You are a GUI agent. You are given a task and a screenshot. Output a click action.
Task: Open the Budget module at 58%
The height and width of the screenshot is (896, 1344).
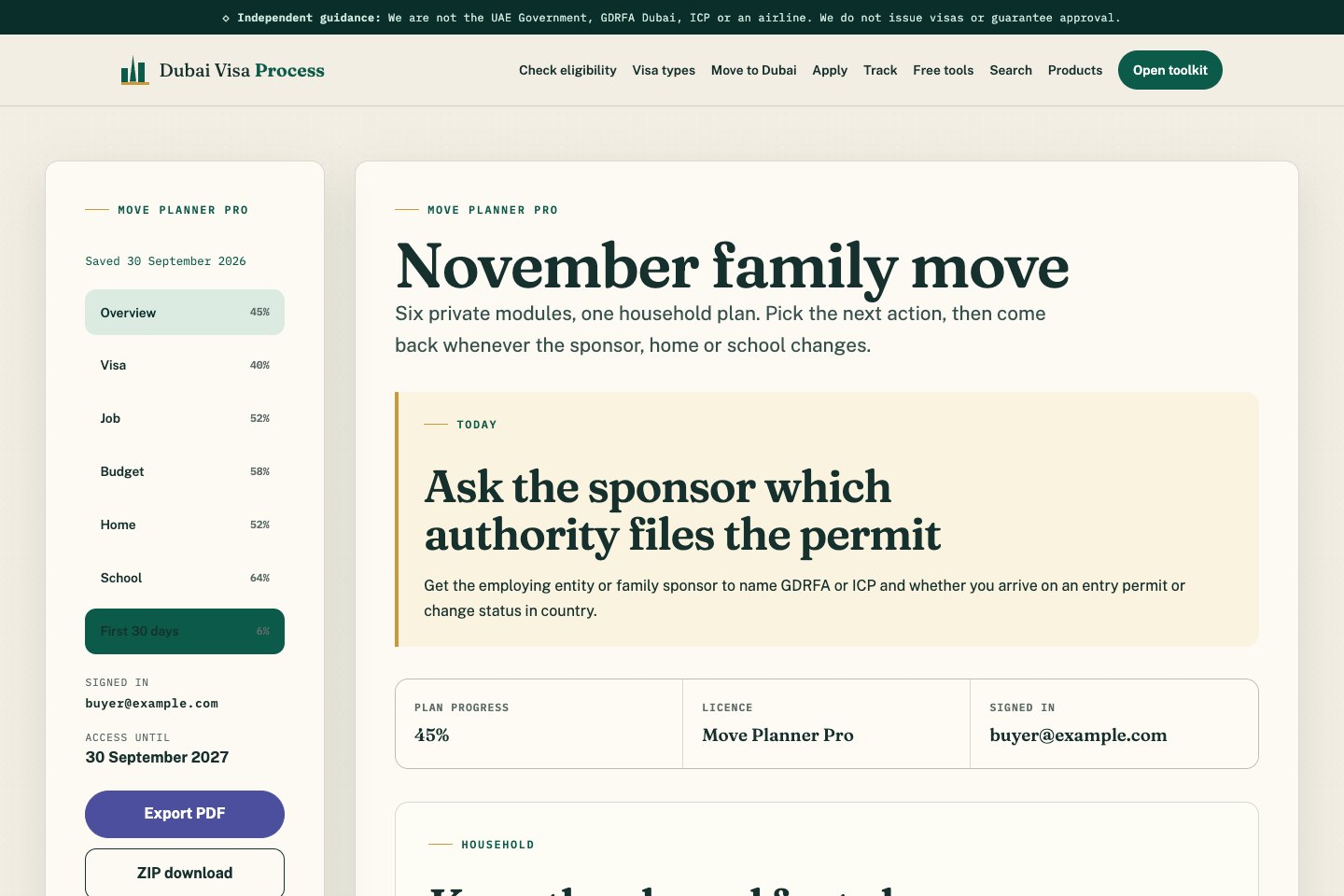pyautogui.click(x=185, y=471)
